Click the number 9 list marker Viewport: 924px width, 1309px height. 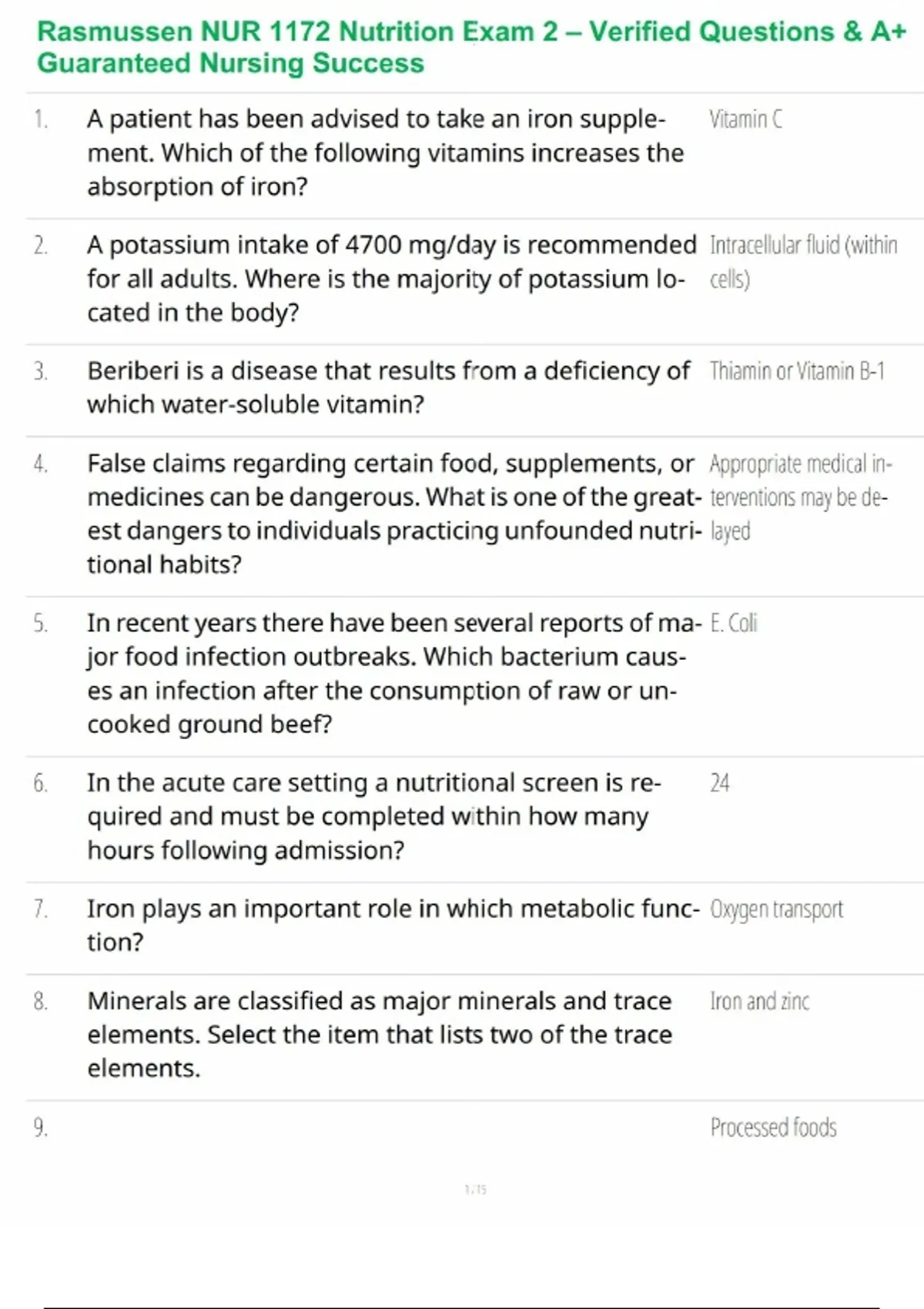tap(41, 1128)
